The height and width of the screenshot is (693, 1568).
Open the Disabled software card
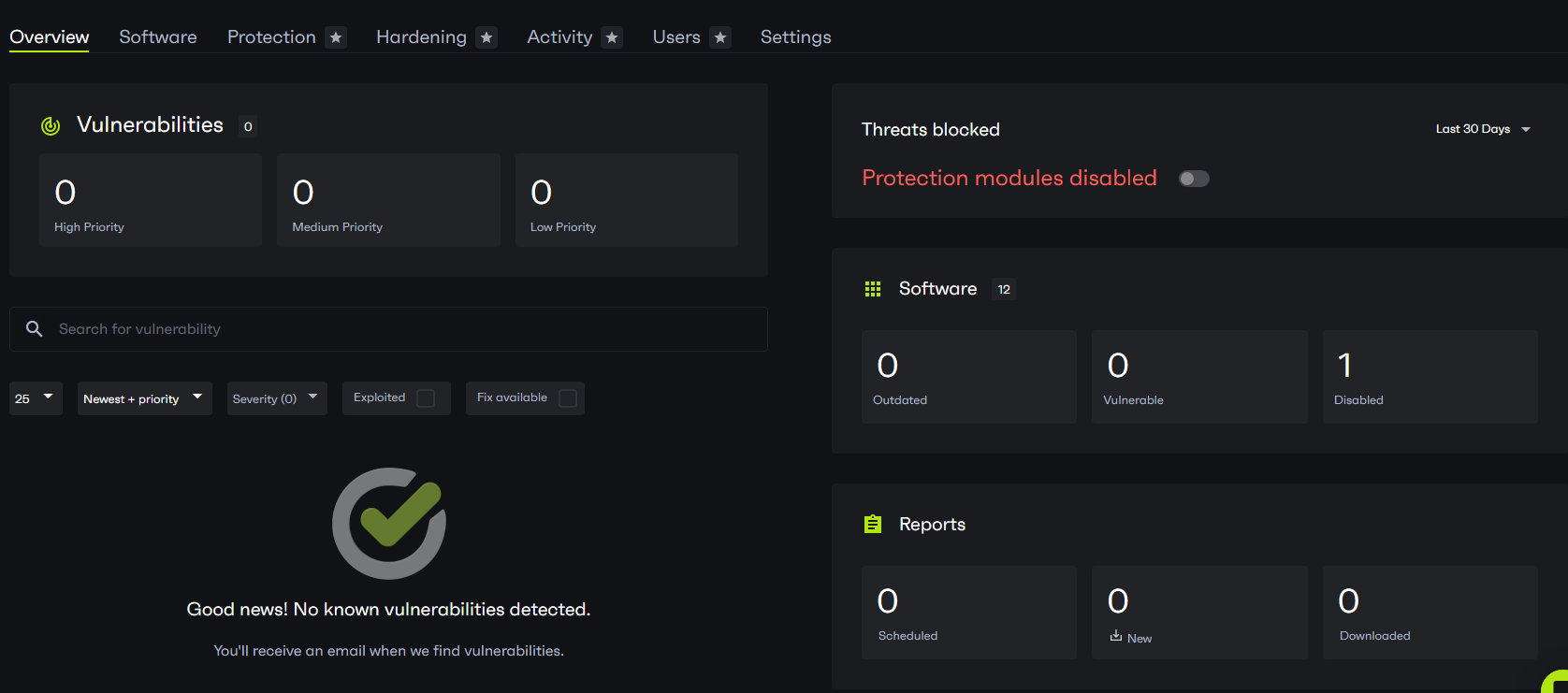1430,377
